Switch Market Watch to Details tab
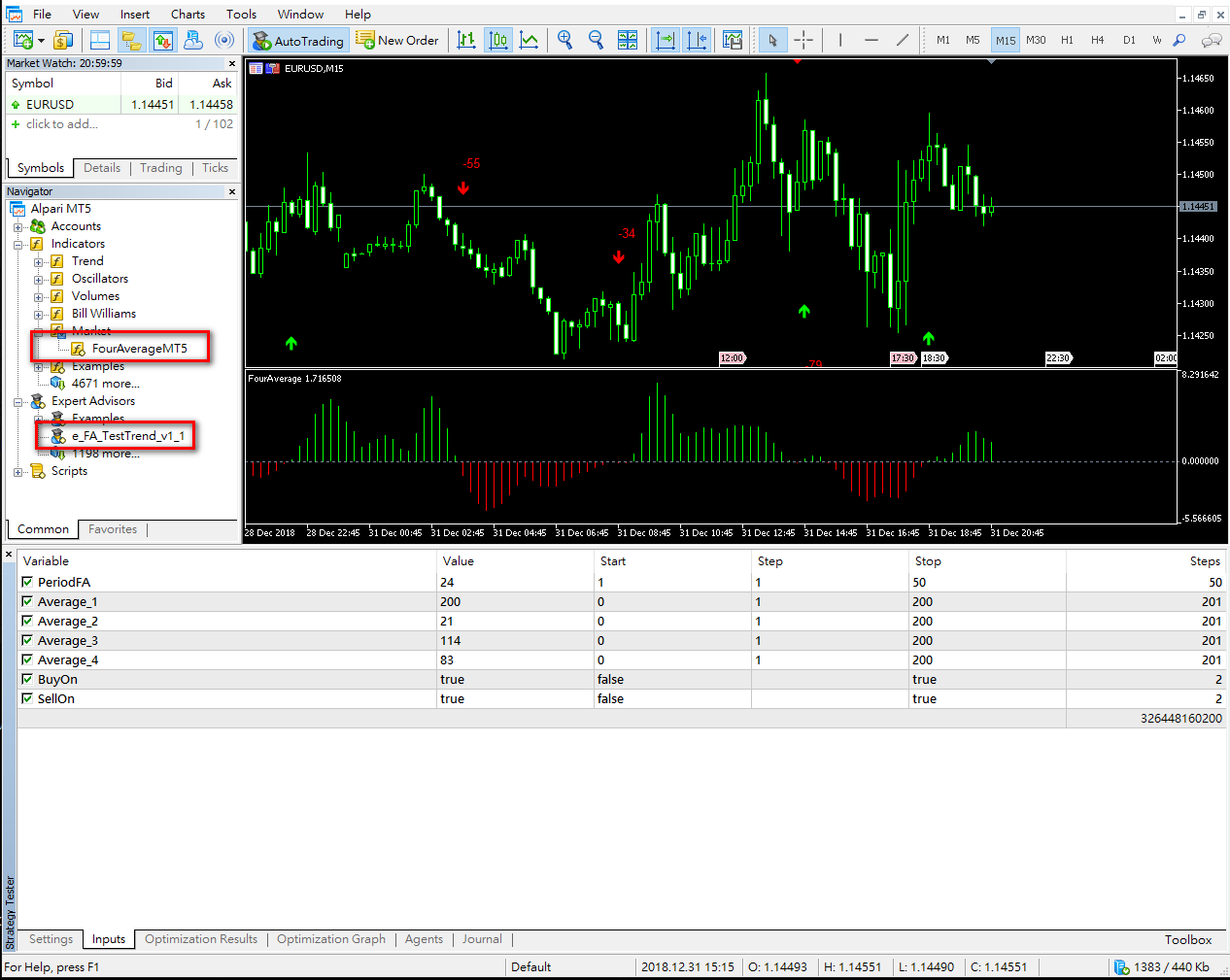The height and width of the screenshot is (980, 1230). (102, 168)
